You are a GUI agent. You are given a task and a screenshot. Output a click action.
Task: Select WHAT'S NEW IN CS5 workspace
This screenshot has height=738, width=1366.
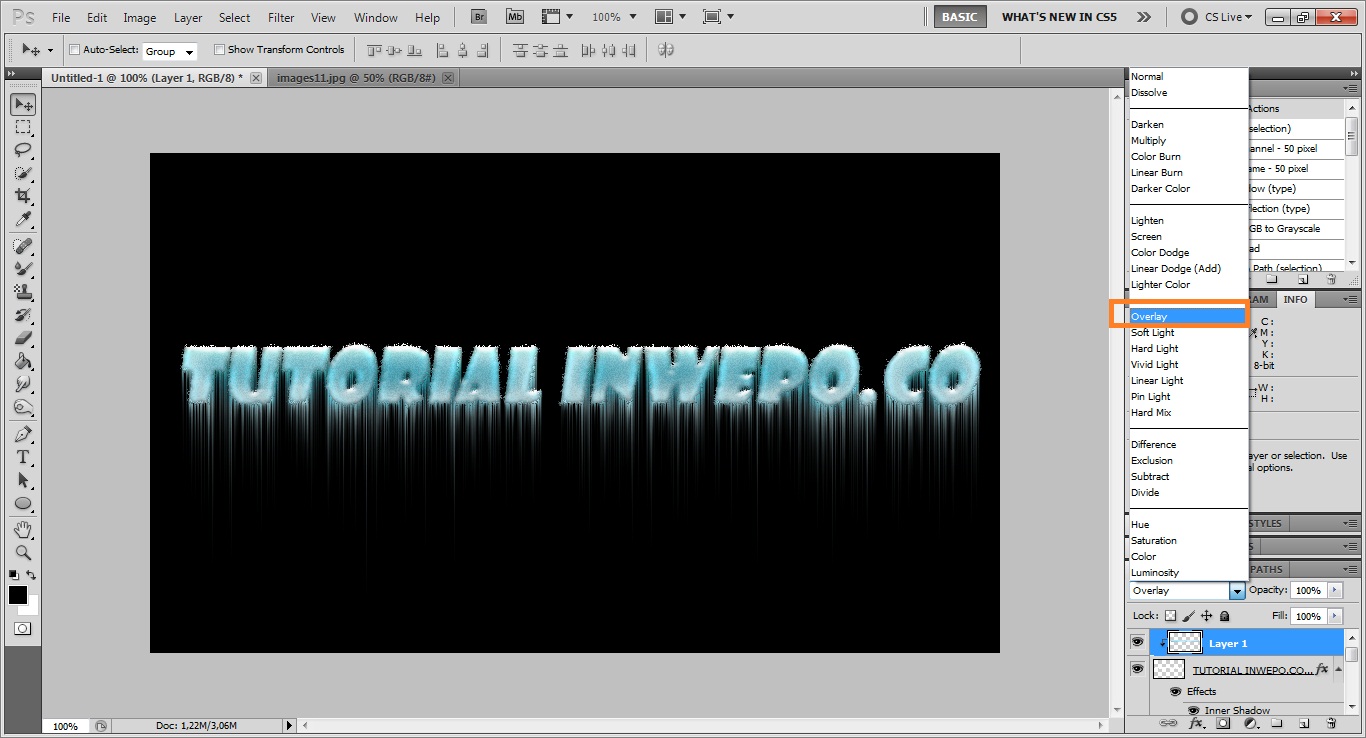tap(1058, 17)
